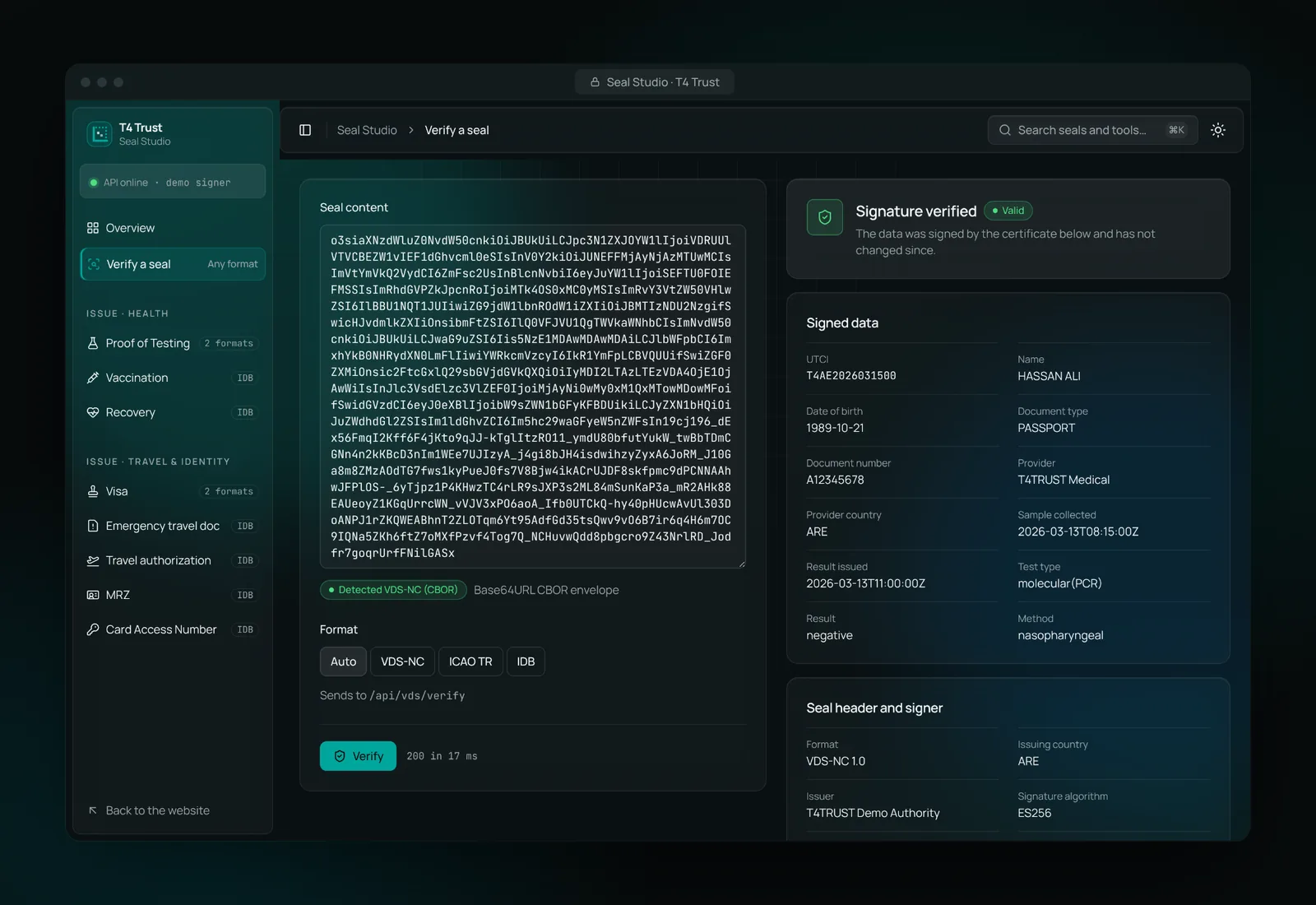This screenshot has width=1316, height=905.
Task: Select IDB format option
Action: [526, 661]
